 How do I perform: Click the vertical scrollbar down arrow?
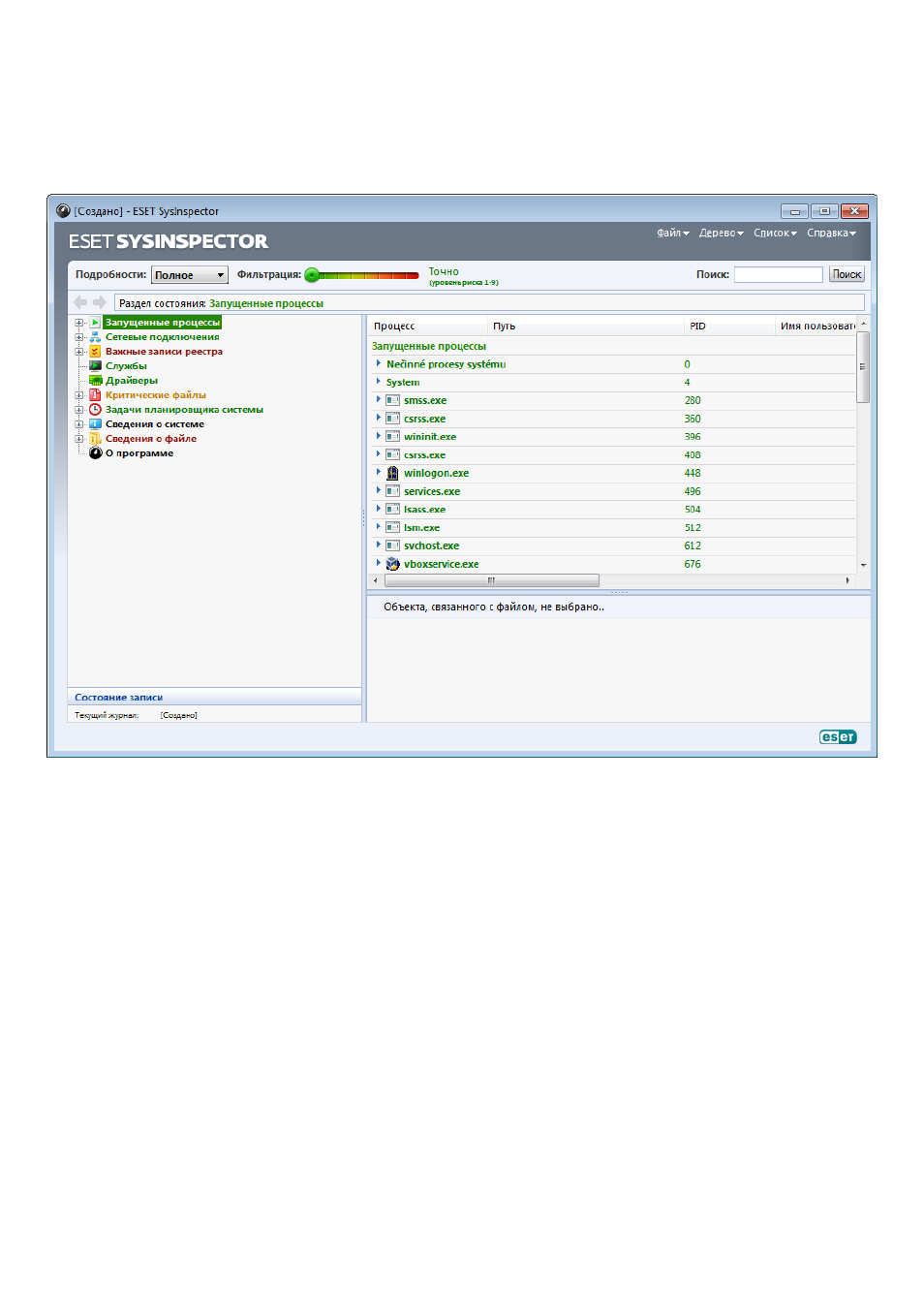(x=863, y=565)
